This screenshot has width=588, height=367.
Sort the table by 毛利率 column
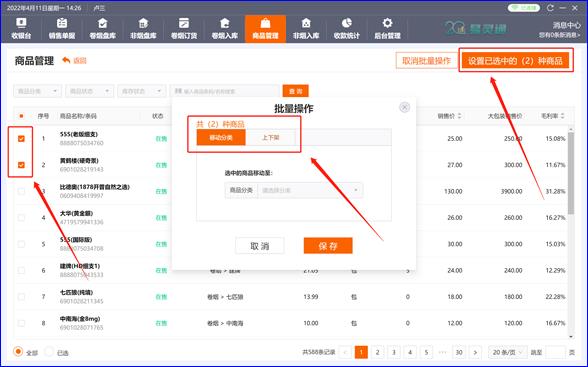pyautogui.click(x=552, y=116)
